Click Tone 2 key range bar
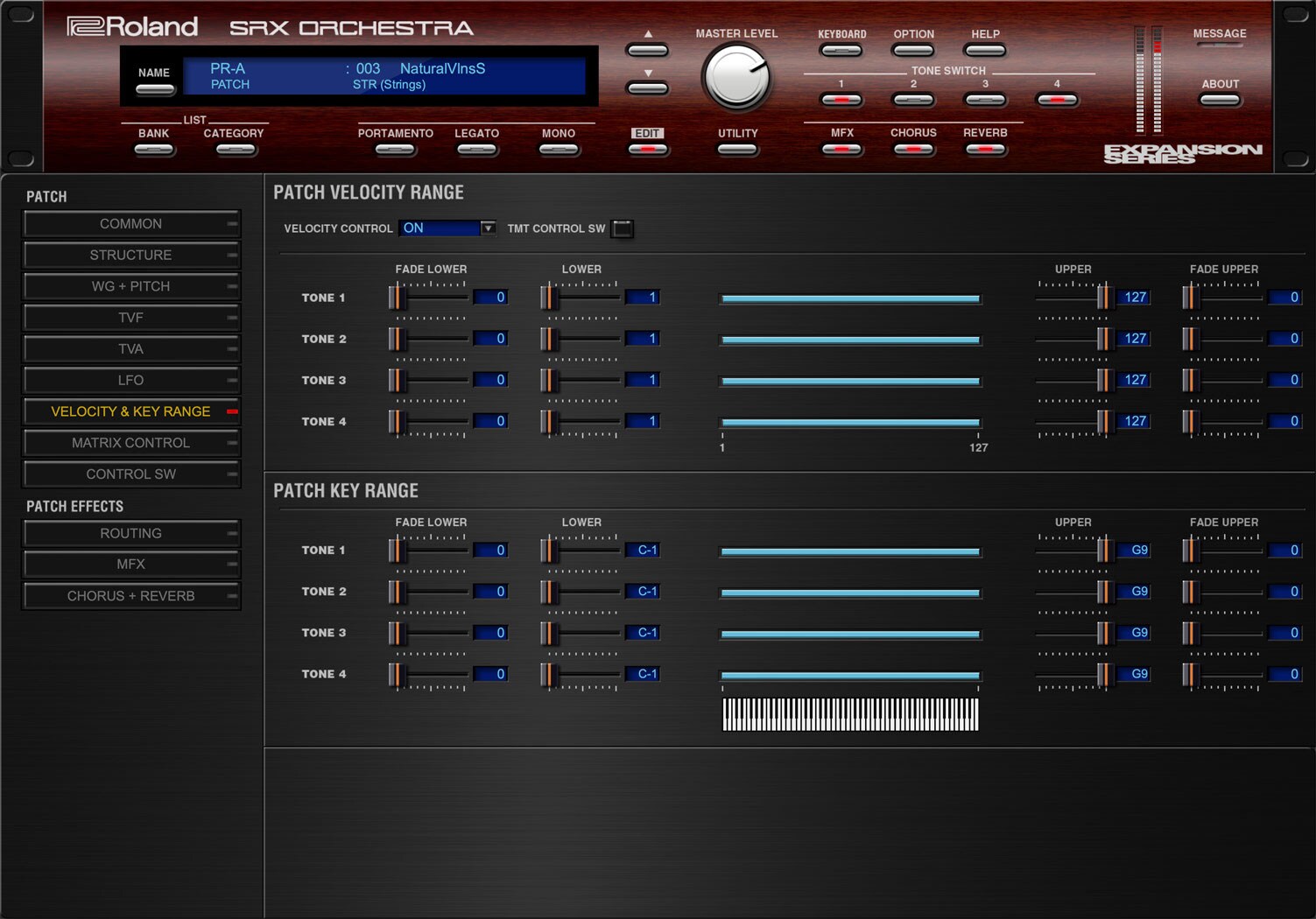This screenshot has height=919, width=1316. (850, 593)
